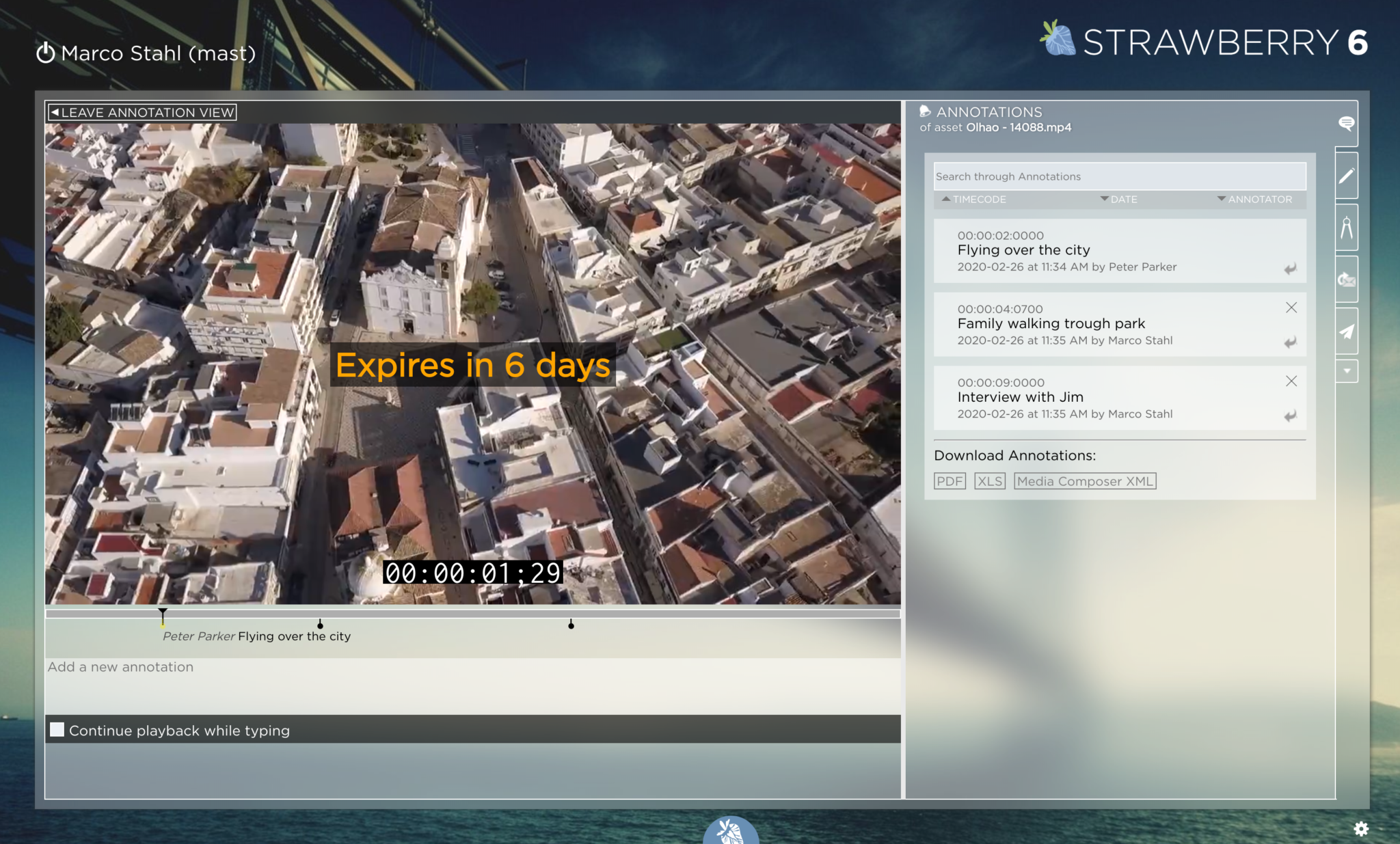Click timecode 00:00:04:0700

pos(1000,309)
